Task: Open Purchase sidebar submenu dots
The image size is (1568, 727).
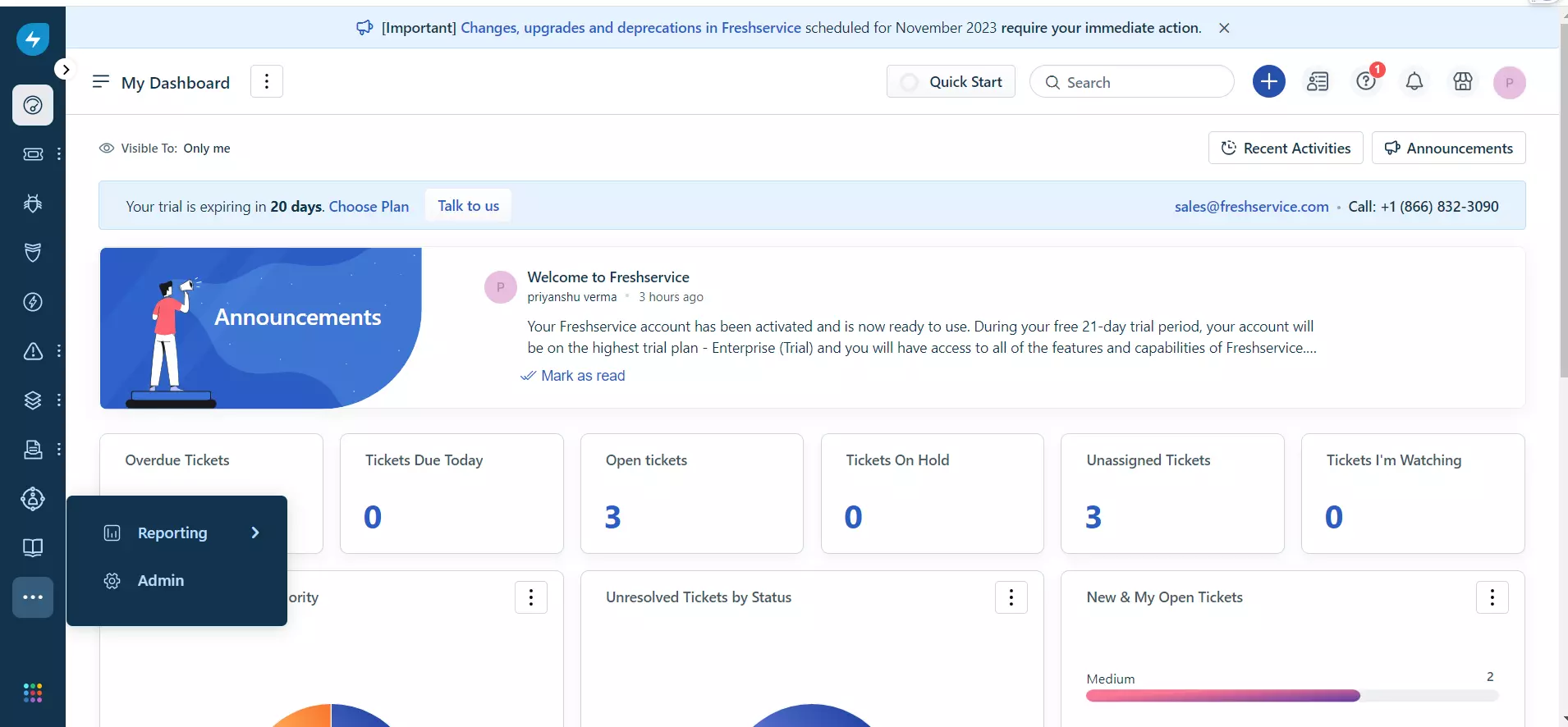Action: [59, 450]
